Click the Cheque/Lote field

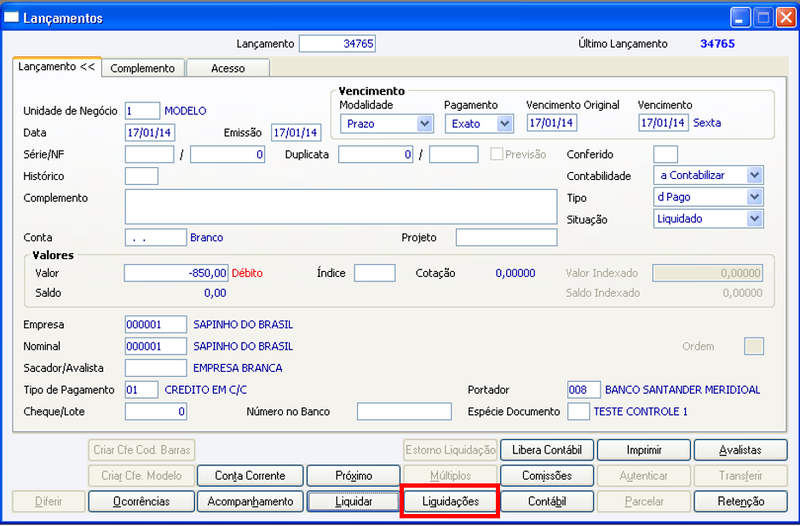[156, 412]
